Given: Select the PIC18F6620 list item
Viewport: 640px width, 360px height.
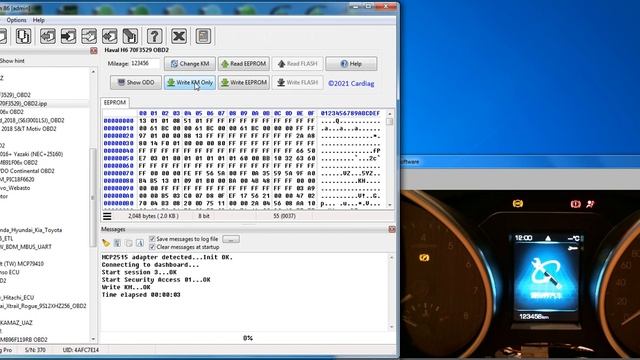Looking at the screenshot, I should coord(17,180).
